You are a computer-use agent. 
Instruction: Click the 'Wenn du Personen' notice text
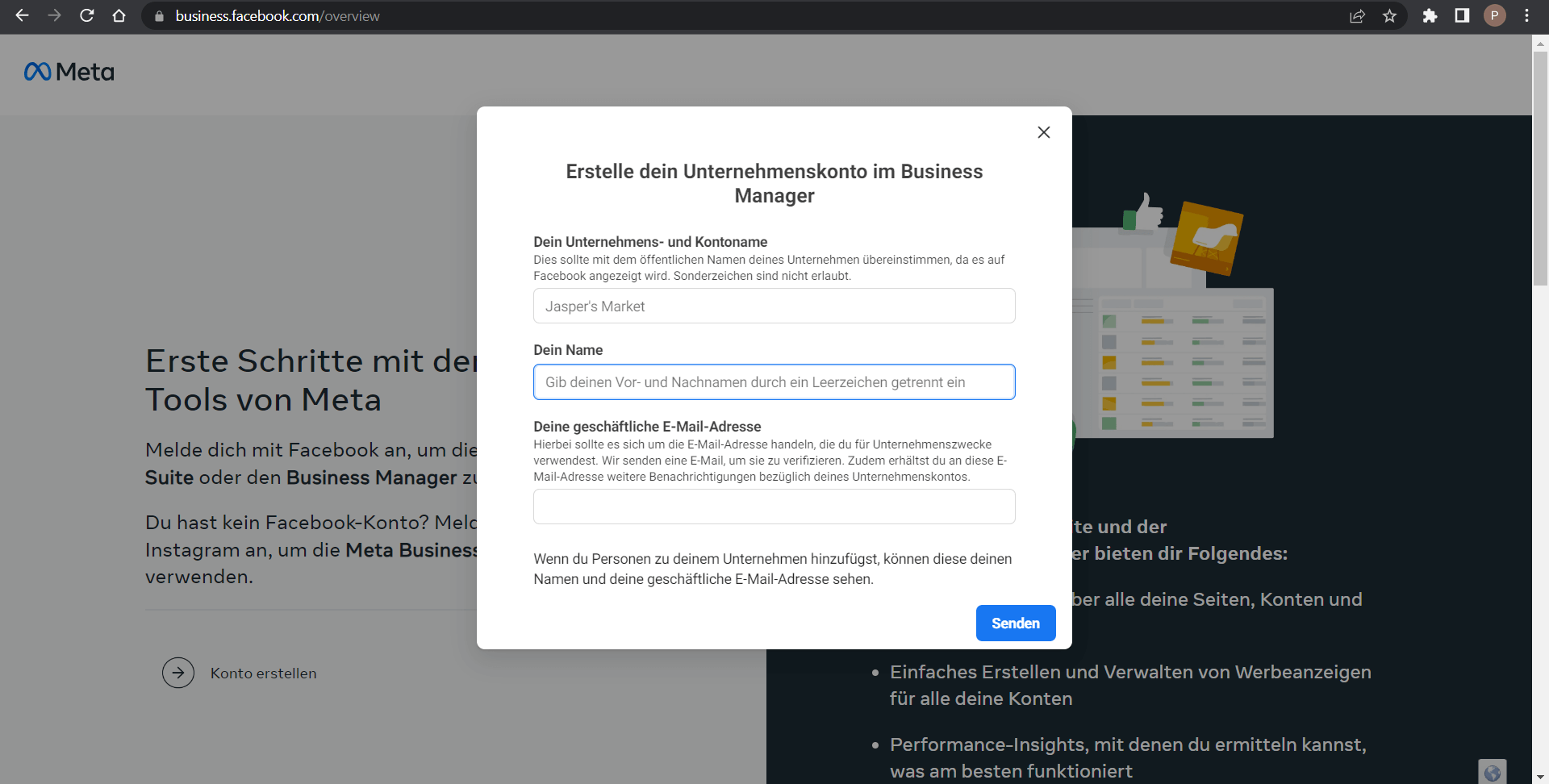pyautogui.click(x=773, y=569)
